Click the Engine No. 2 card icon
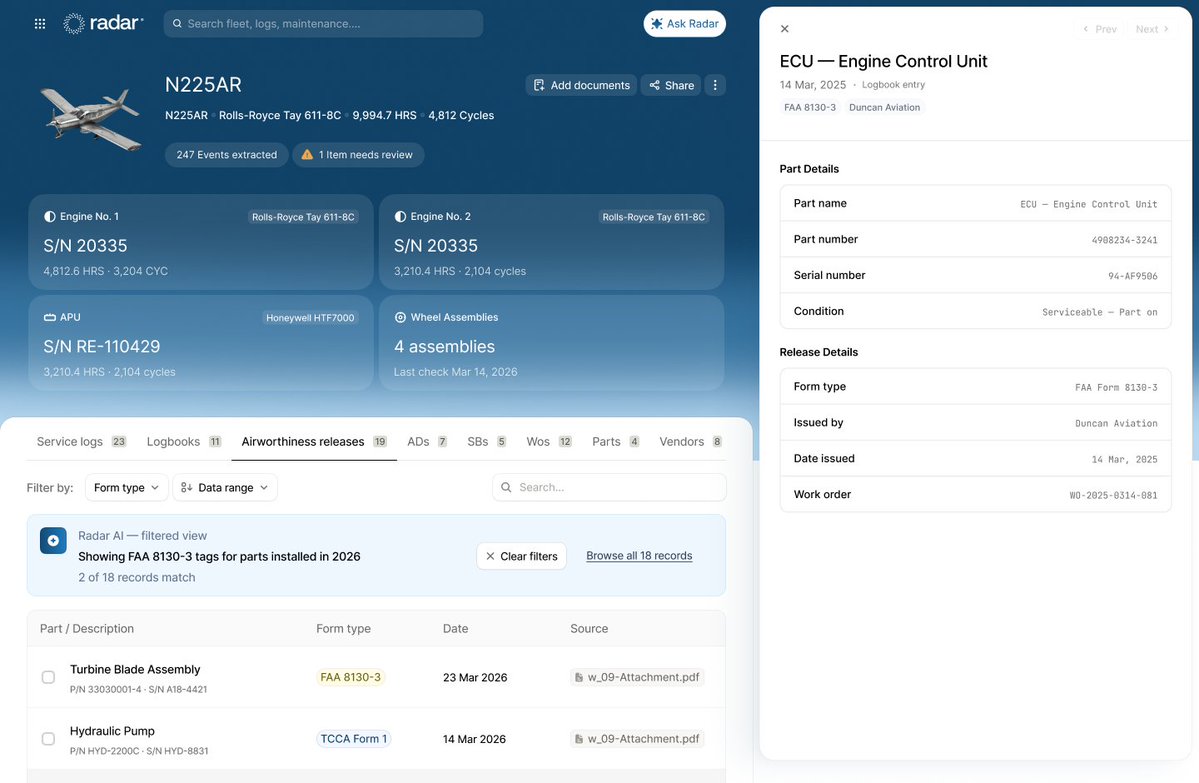The image size is (1199, 783). click(x=400, y=216)
